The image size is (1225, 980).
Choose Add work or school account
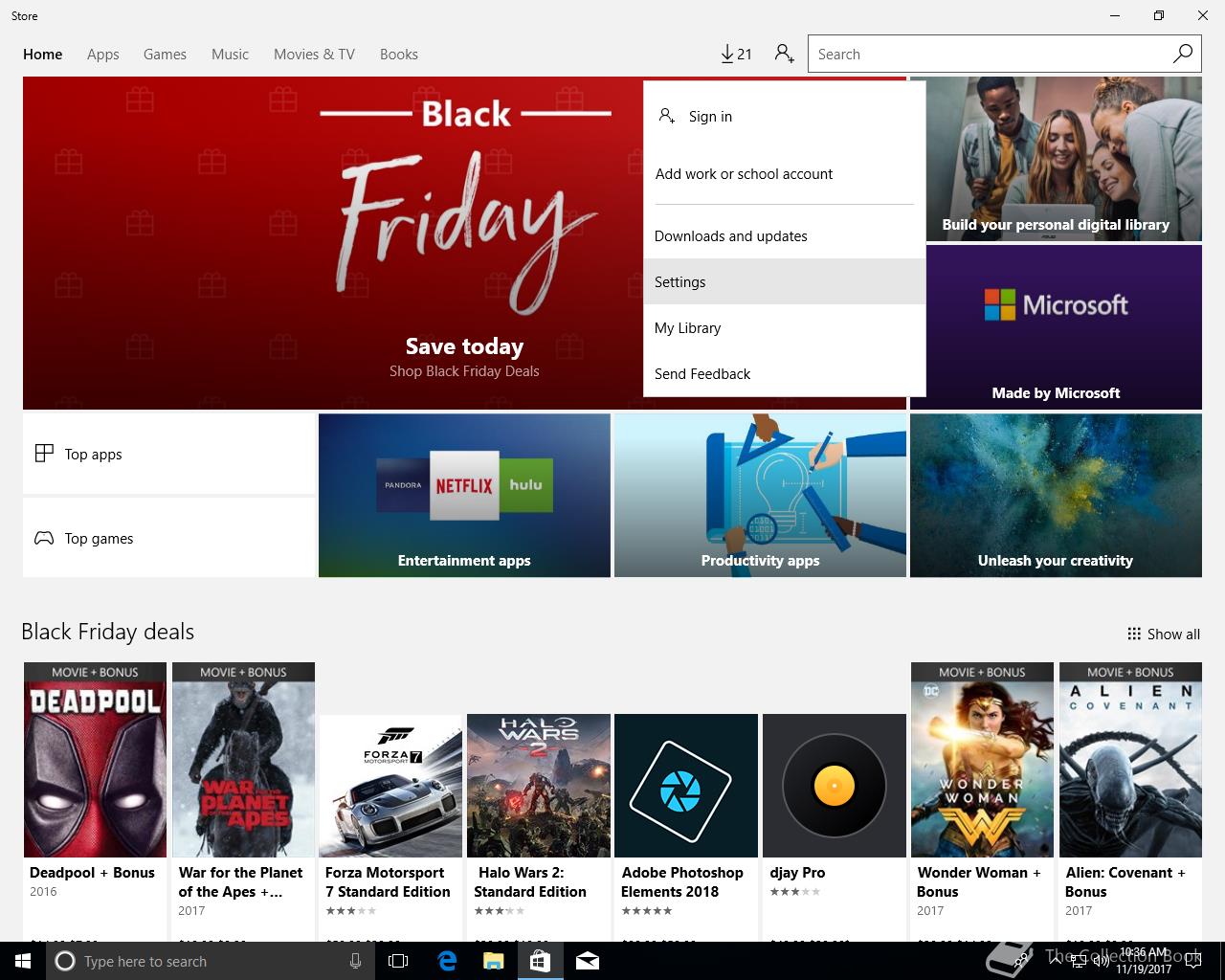(x=785, y=173)
